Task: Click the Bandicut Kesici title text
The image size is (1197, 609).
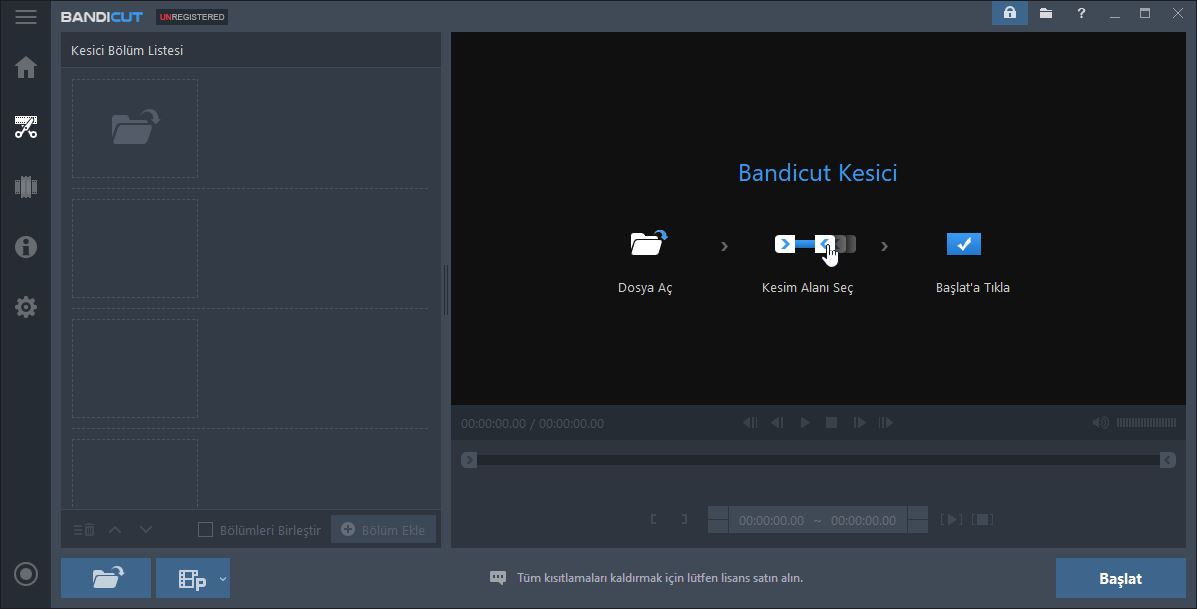Action: pos(818,172)
